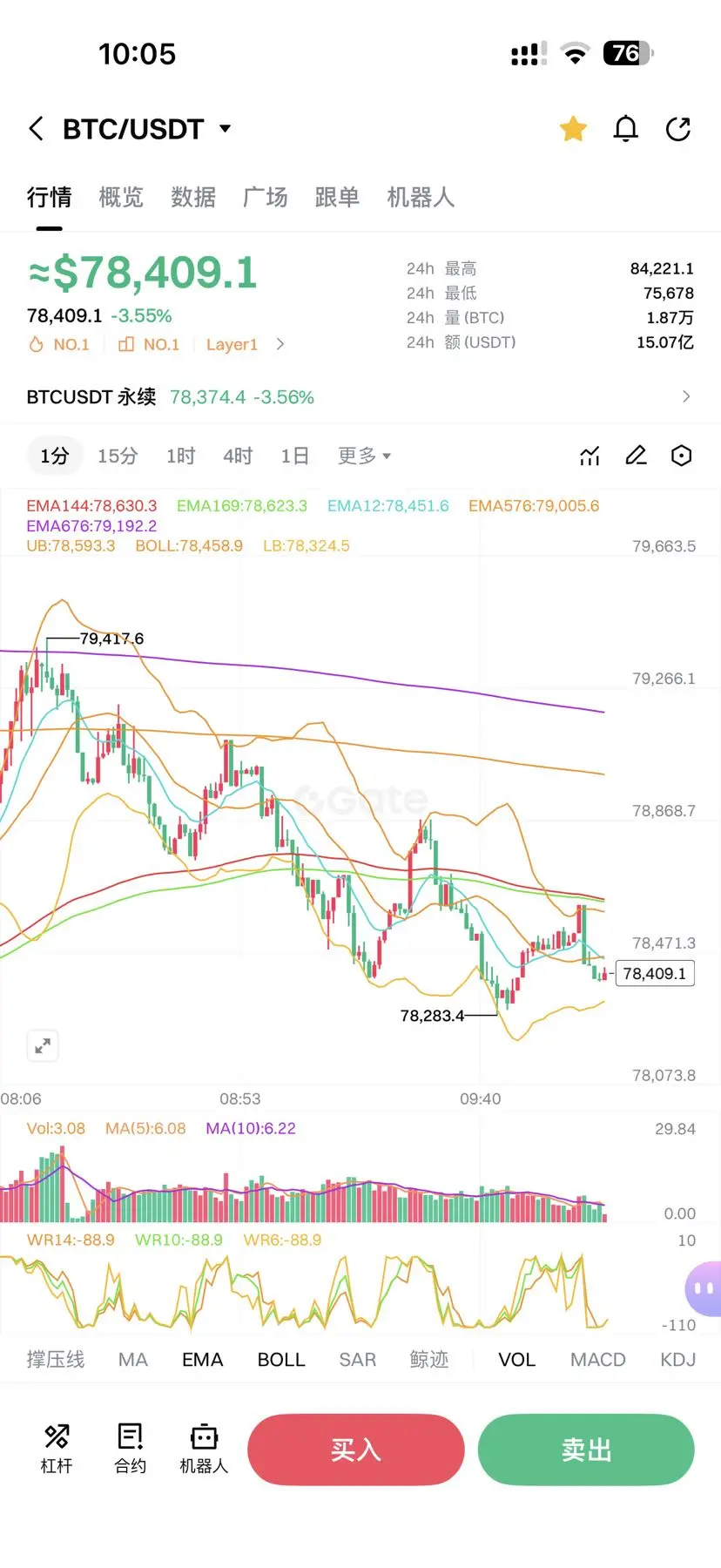Tap the battery indicator in status bar

629,54
